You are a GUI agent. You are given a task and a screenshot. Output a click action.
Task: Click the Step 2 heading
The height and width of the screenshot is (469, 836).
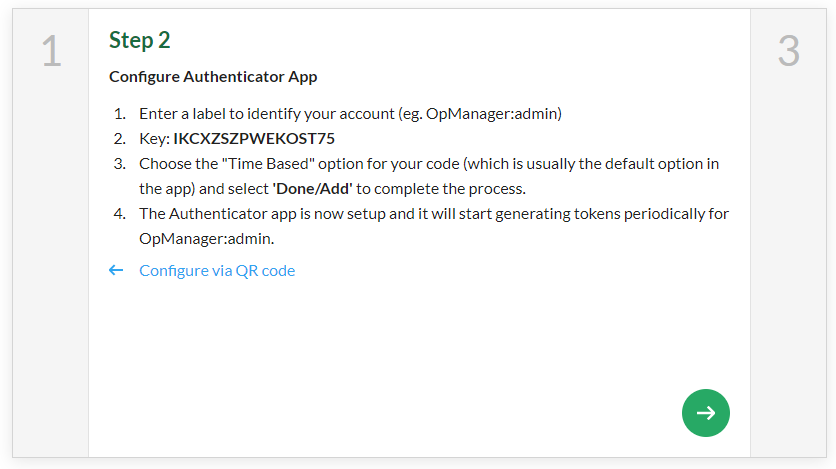coord(140,40)
